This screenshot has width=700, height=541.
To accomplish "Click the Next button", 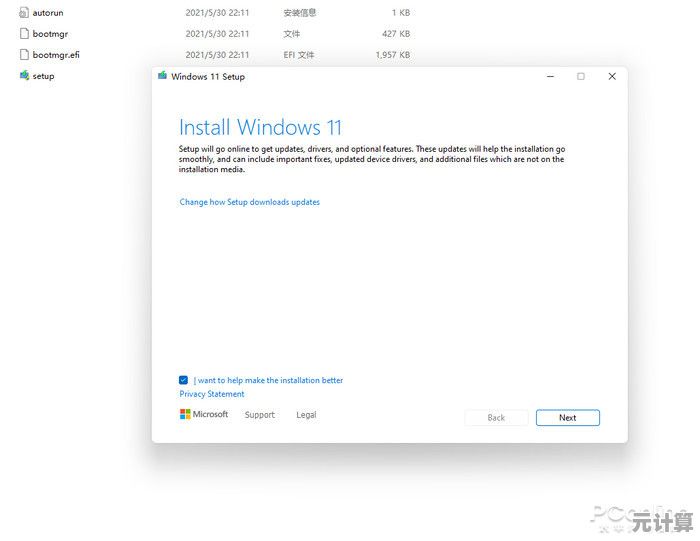I will pos(567,417).
